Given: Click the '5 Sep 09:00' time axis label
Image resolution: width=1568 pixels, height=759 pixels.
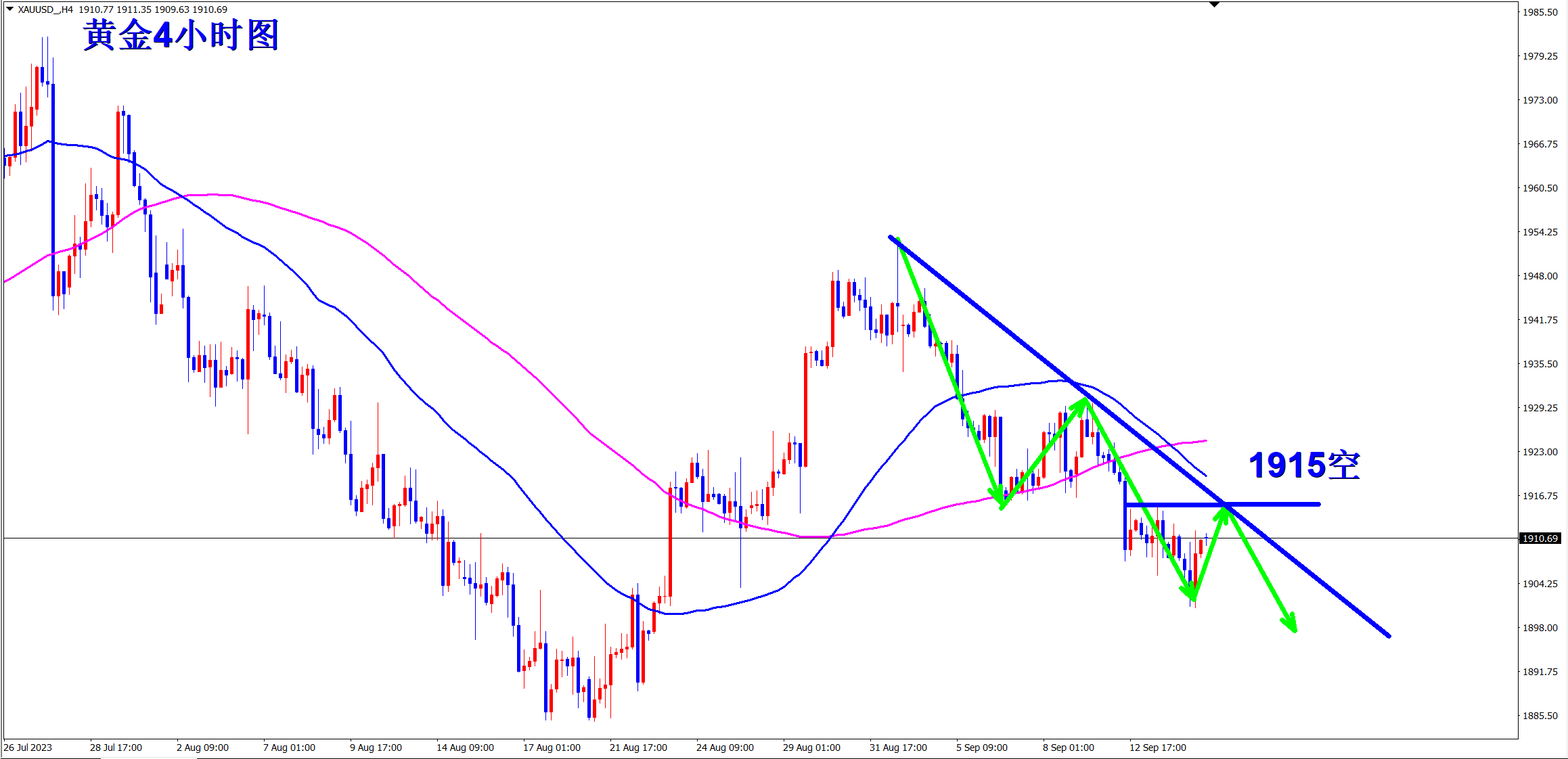Looking at the screenshot, I should point(981,747).
